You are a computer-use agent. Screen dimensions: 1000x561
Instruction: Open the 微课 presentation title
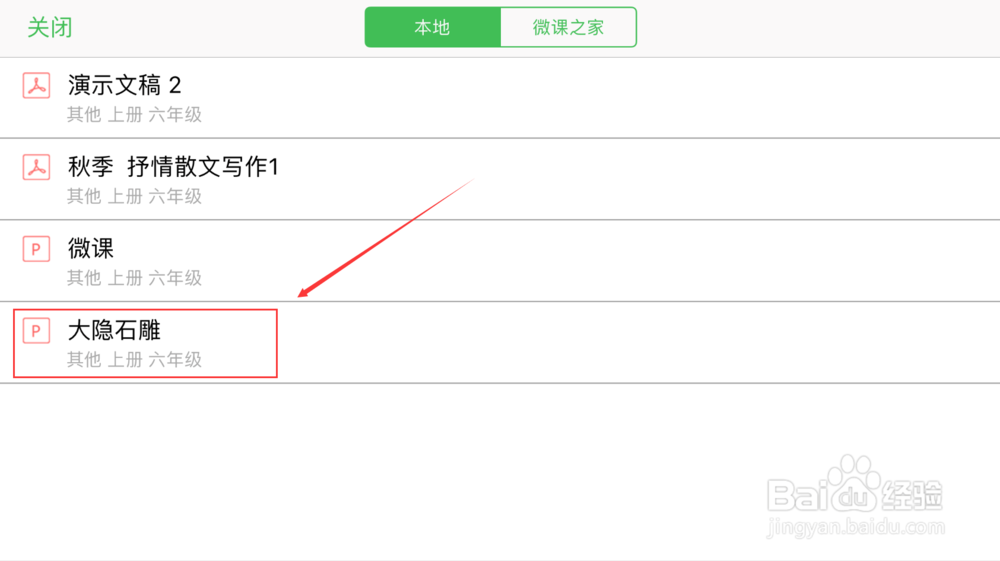91,249
